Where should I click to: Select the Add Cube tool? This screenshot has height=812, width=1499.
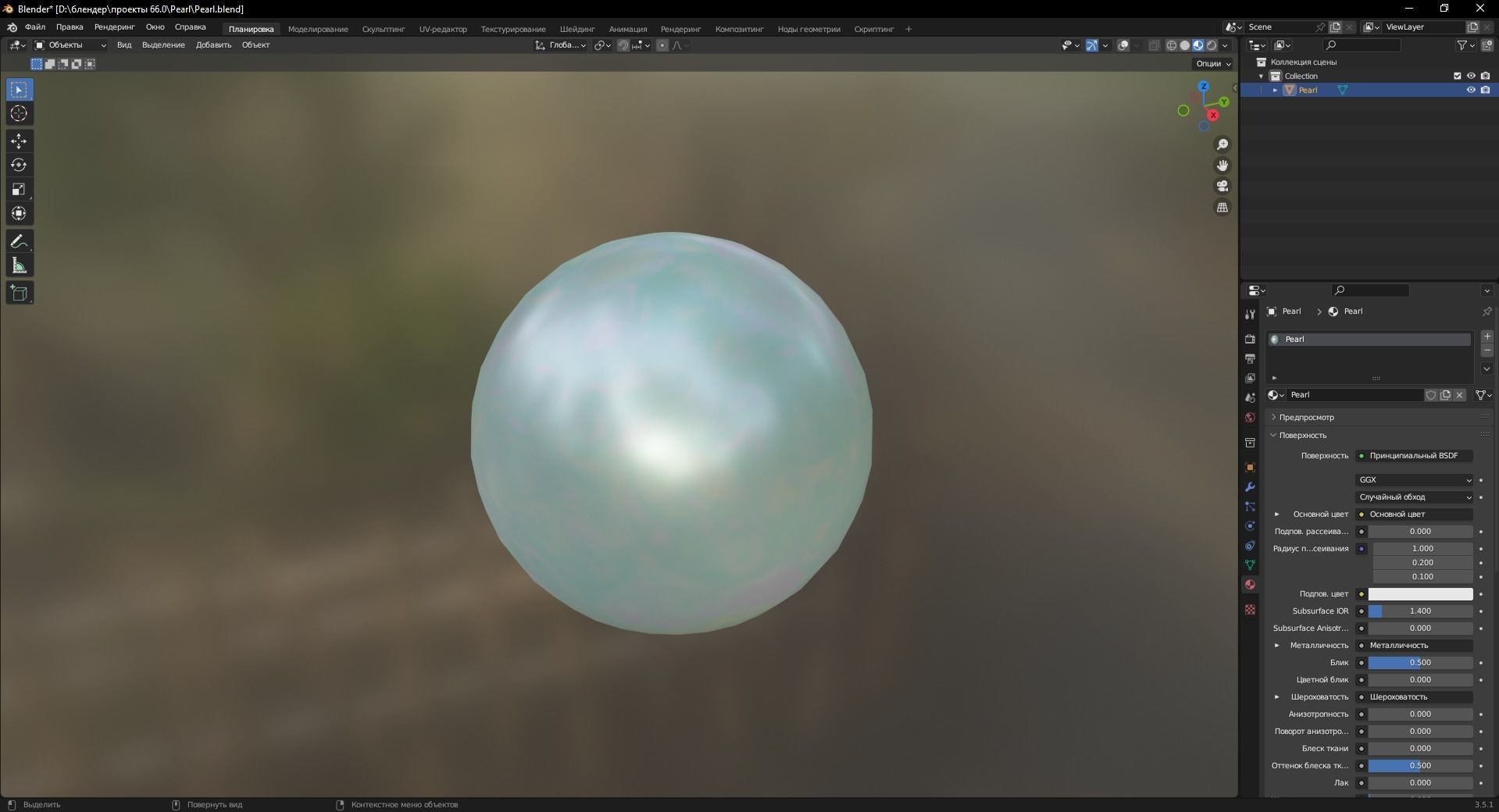(20, 294)
